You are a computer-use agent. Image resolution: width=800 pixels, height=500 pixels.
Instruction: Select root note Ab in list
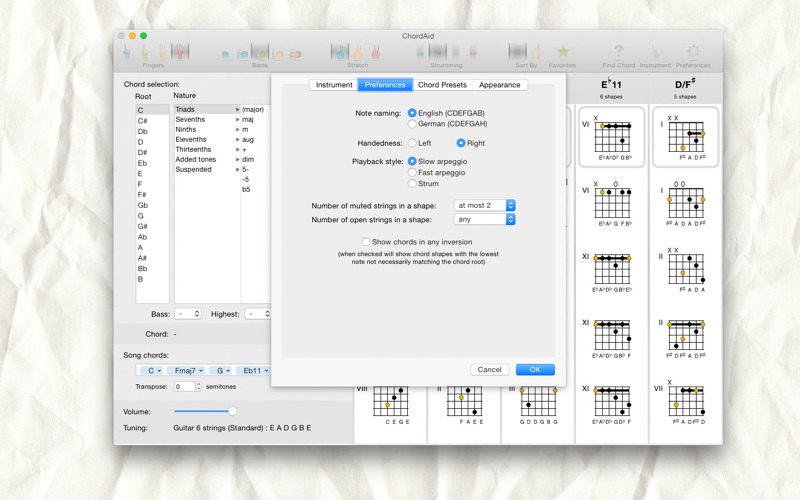[x=152, y=237]
